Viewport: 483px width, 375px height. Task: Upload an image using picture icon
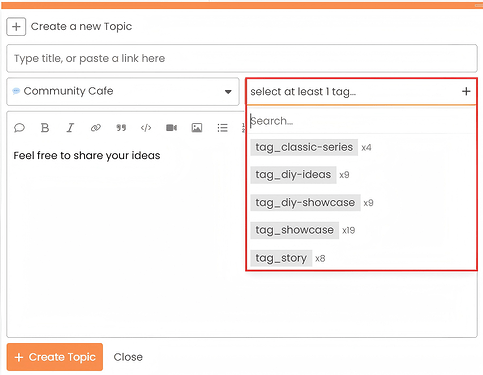[x=197, y=128]
